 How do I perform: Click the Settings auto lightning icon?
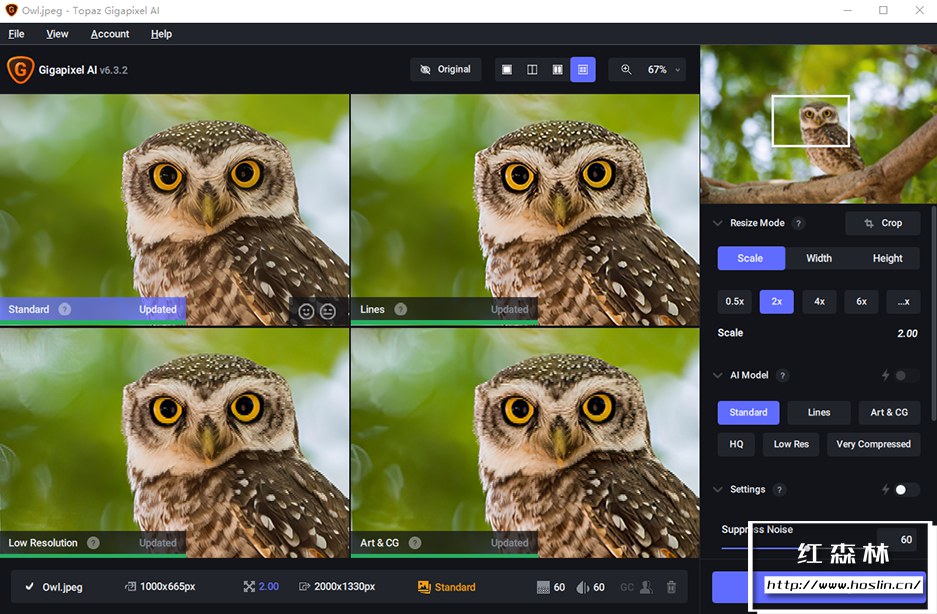point(886,490)
